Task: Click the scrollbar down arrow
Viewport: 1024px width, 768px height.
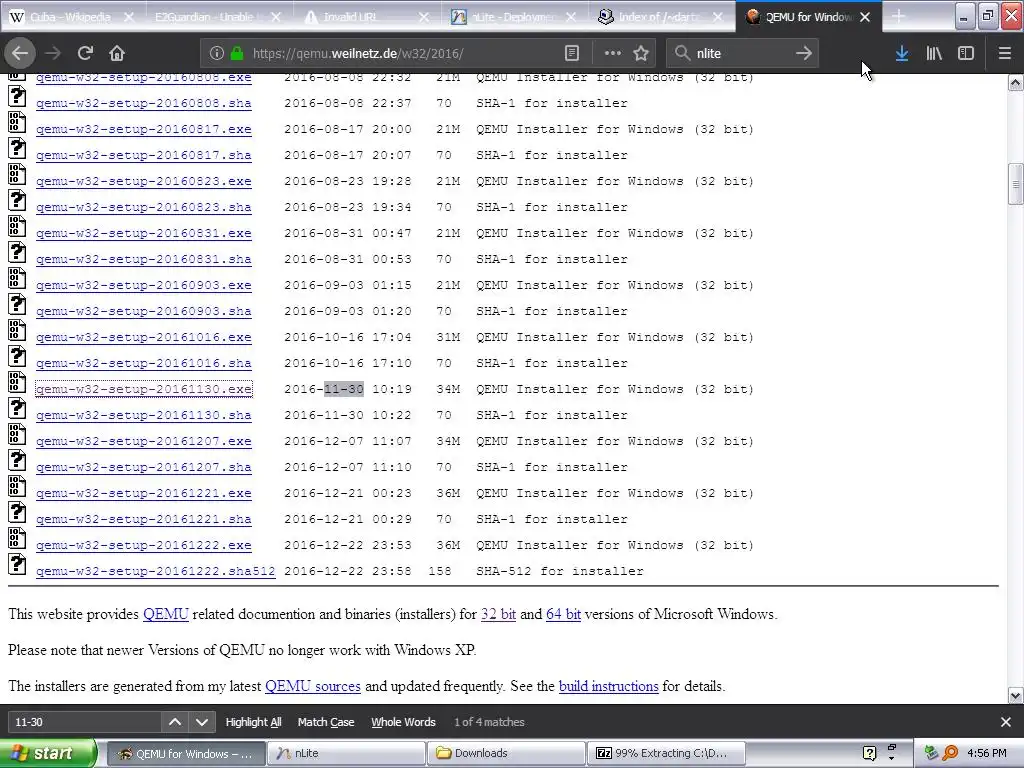Action: [x=1016, y=695]
